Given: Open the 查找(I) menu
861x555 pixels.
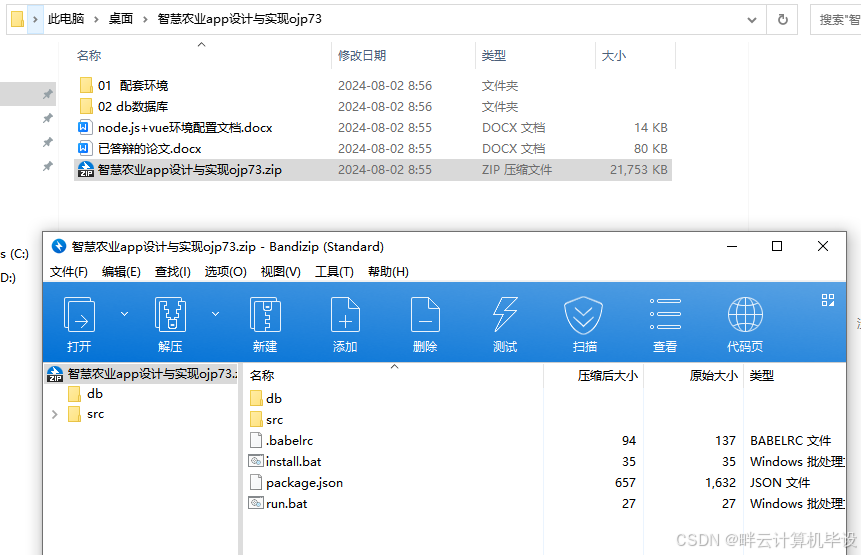Looking at the screenshot, I should (172, 272).
